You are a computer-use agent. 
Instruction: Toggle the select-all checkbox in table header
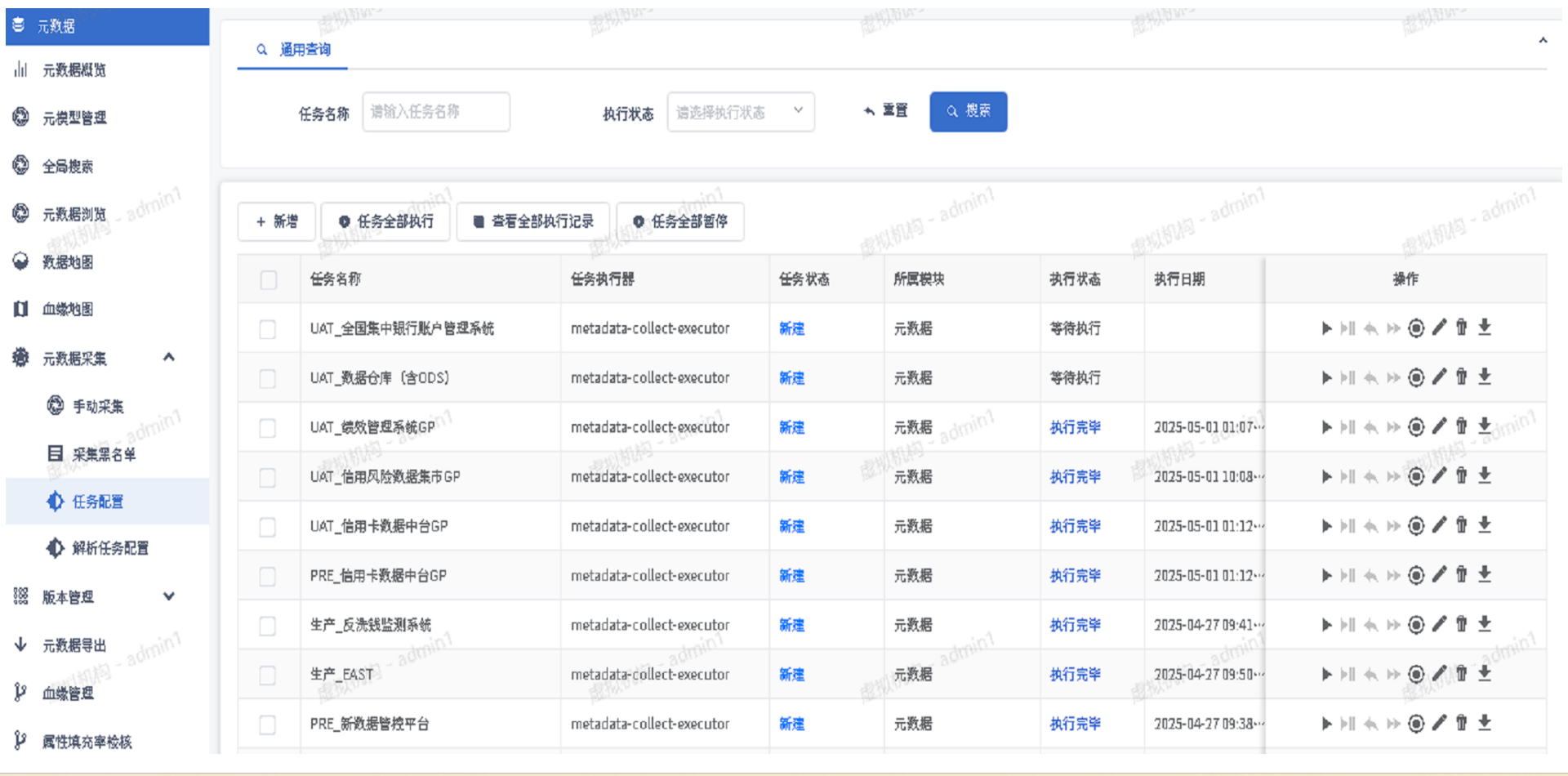(268, 280)
